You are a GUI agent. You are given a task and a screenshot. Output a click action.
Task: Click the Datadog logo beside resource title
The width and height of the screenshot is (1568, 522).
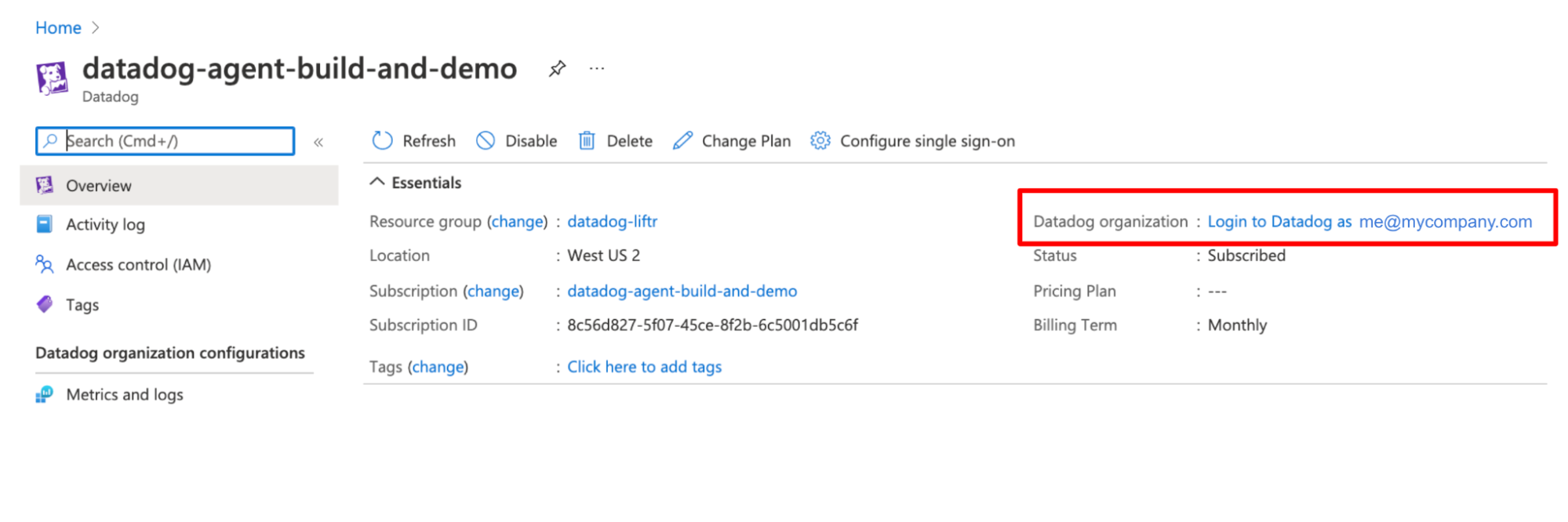(x=52, y=78)
